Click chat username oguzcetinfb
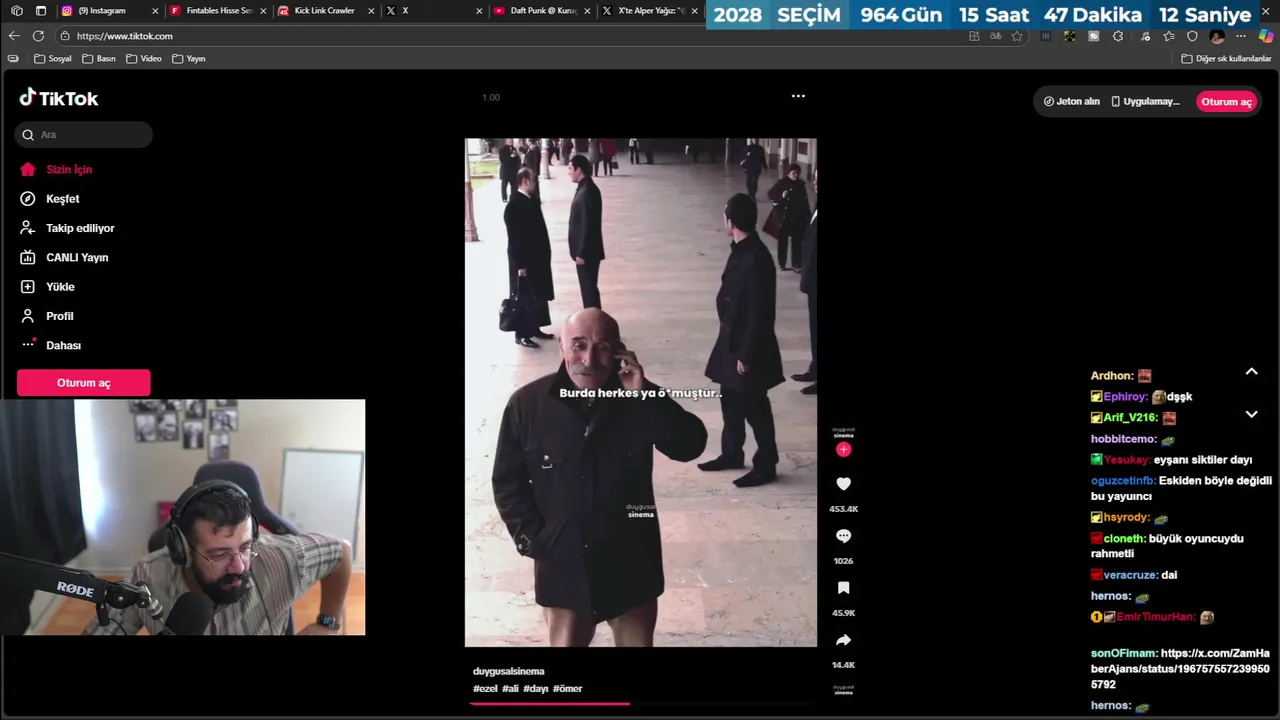 [1121, 481]
